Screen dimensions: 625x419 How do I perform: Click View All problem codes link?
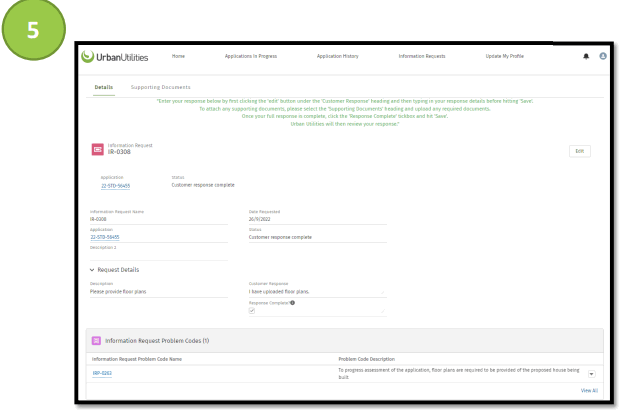[x=589, y=391]
